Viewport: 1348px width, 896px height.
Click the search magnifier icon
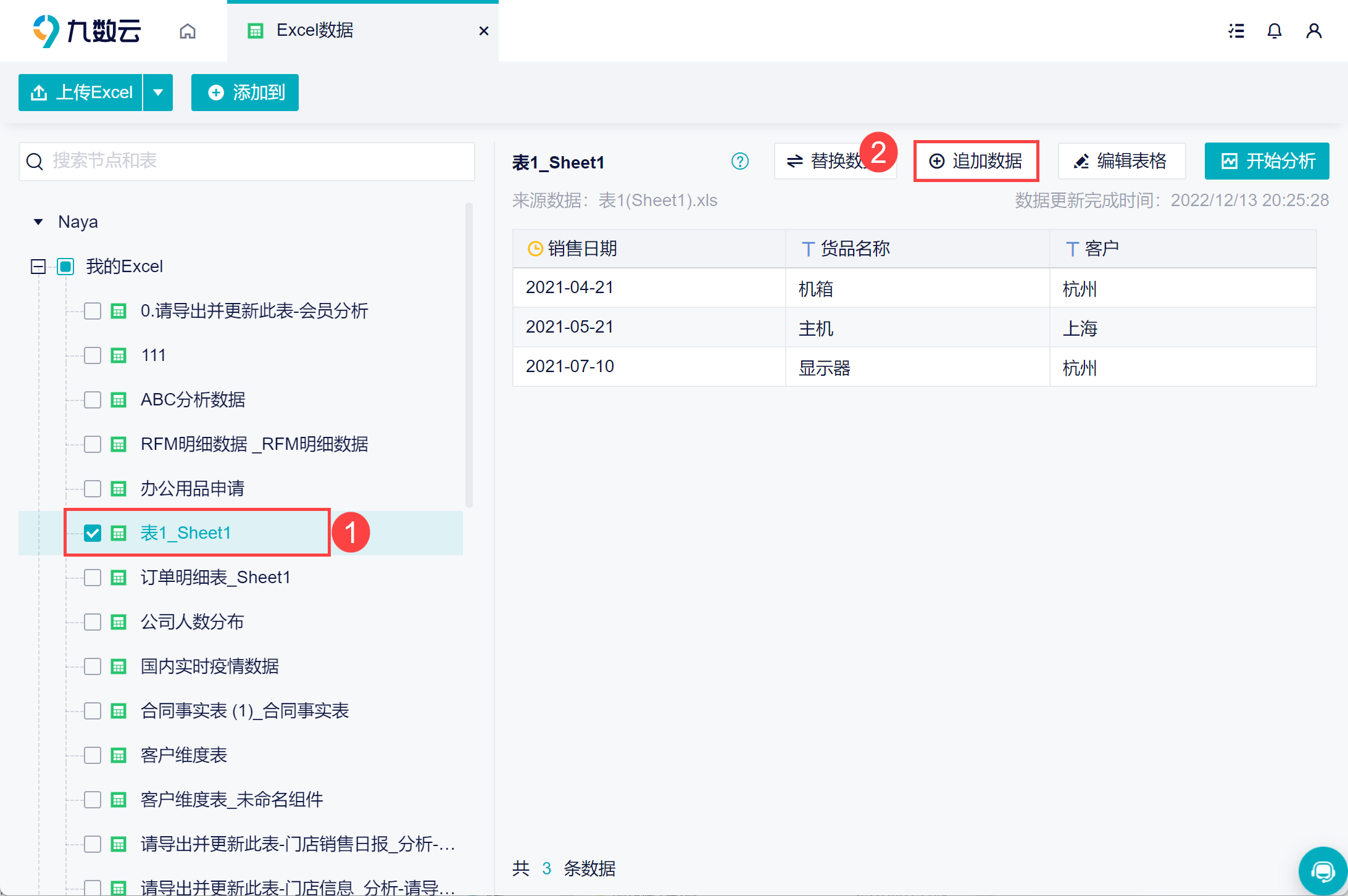click(x=35, y=162)
